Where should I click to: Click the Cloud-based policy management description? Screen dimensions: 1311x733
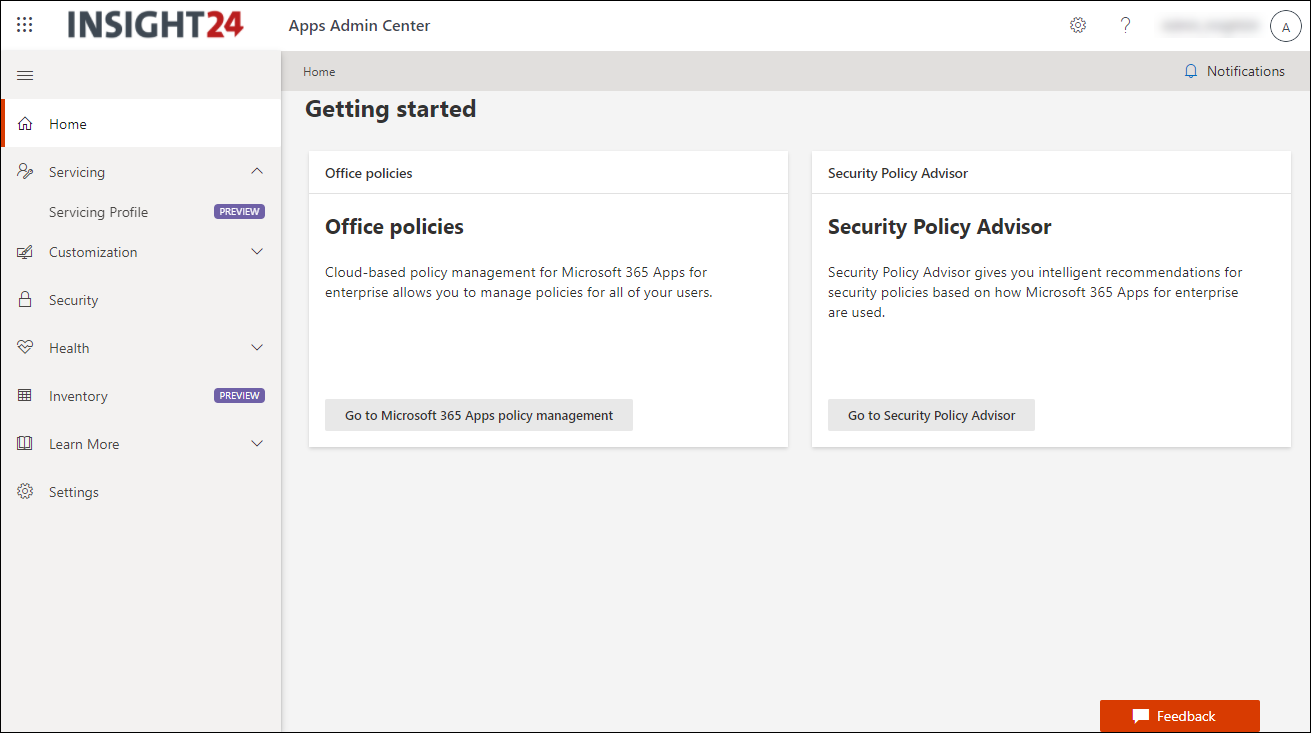pyautogui.click(x=518, y=282)
